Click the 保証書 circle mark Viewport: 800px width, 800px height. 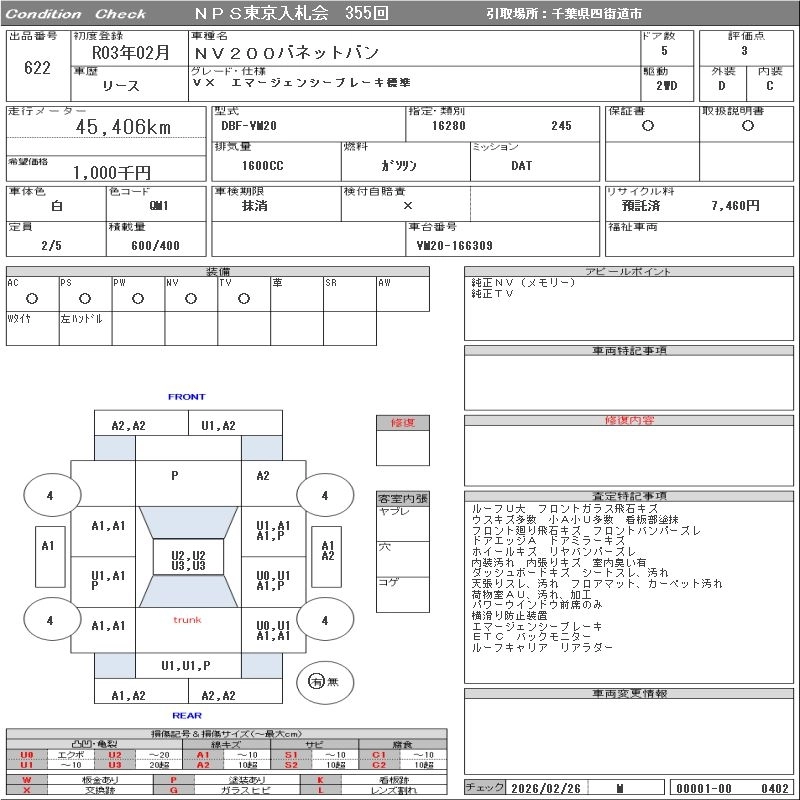(647, 126)
